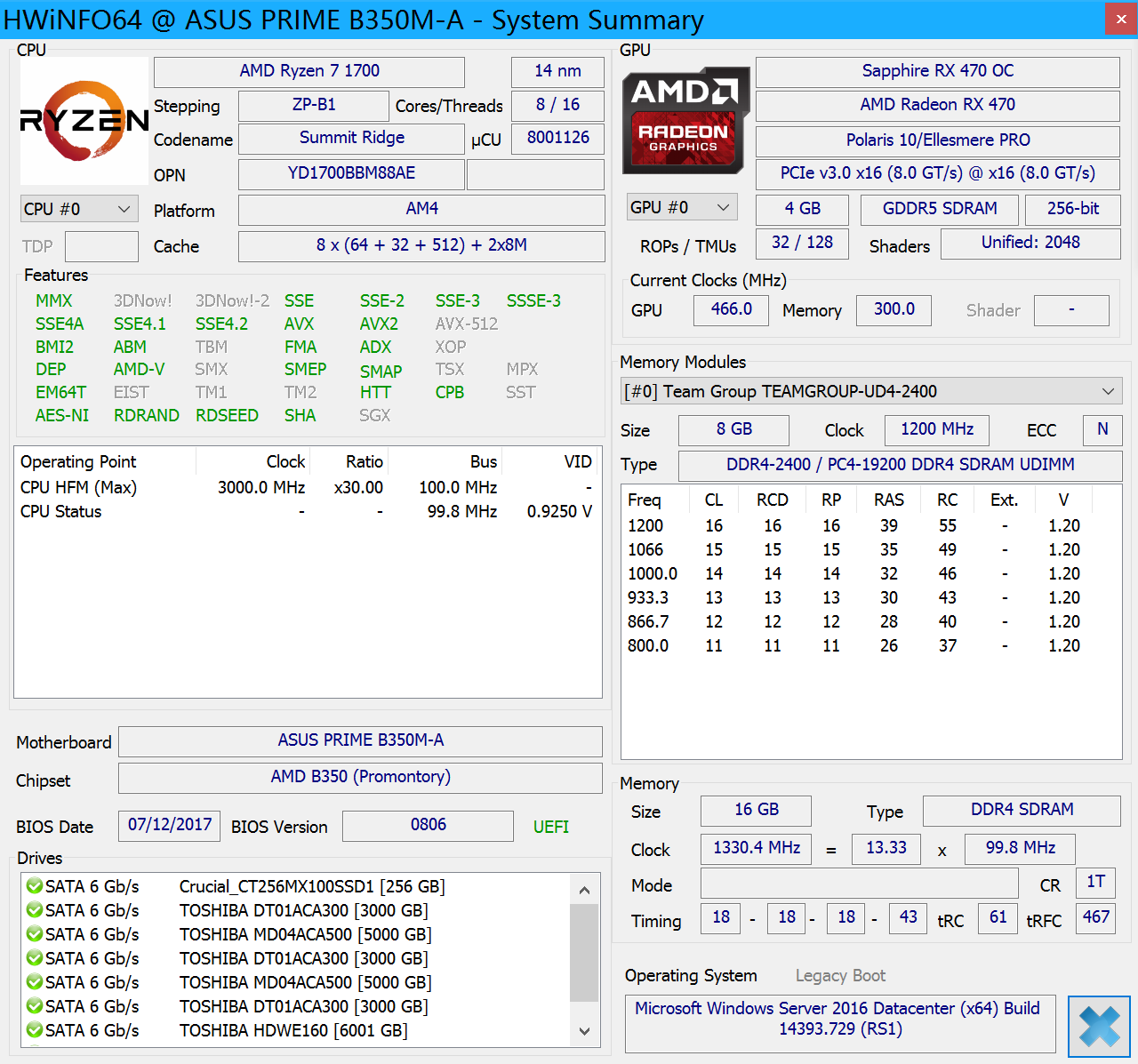Click the 800.0 frequency timing row

[871, 645]
